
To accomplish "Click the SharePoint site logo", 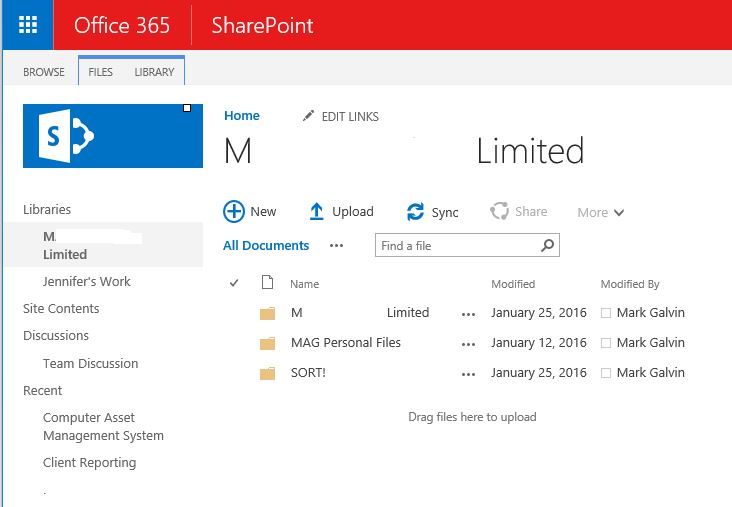I will [113, 136].
